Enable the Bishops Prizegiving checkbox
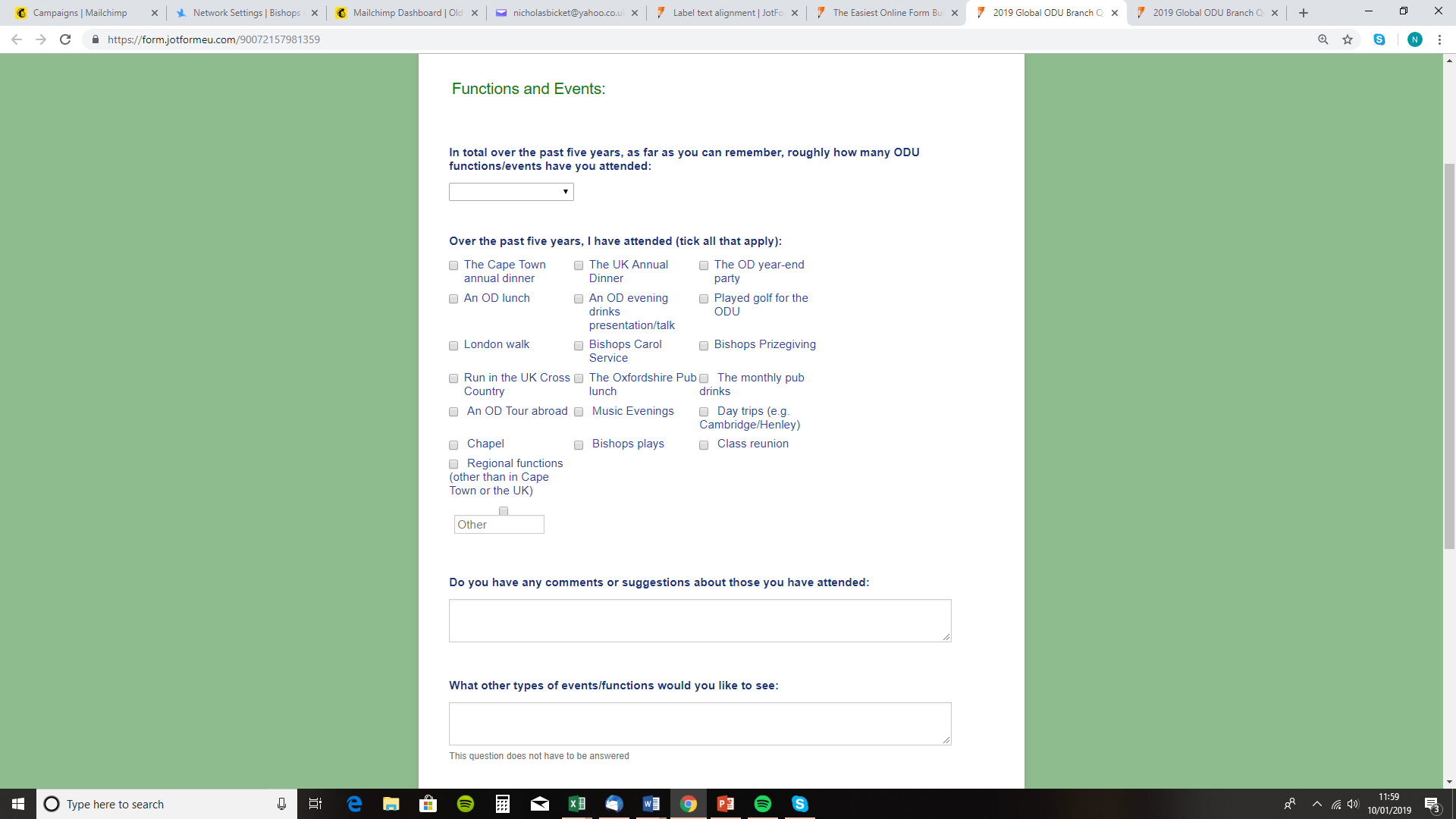 704,345
